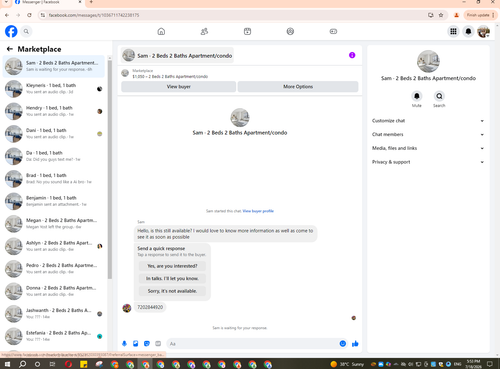Expand Media, files and links section
Viewport: 500px width, 369px height.
[428, 148]
